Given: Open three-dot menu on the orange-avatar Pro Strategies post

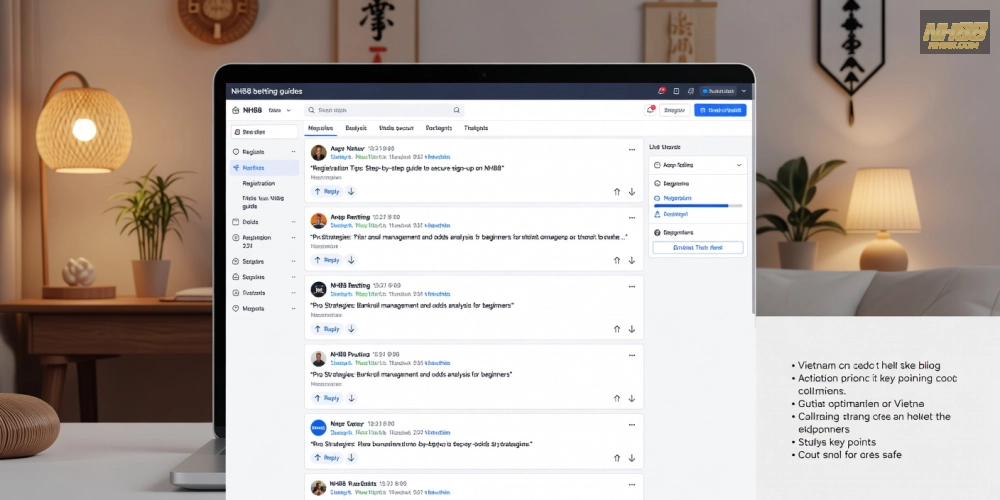Looking at the screenshot, I should (632, 218).
